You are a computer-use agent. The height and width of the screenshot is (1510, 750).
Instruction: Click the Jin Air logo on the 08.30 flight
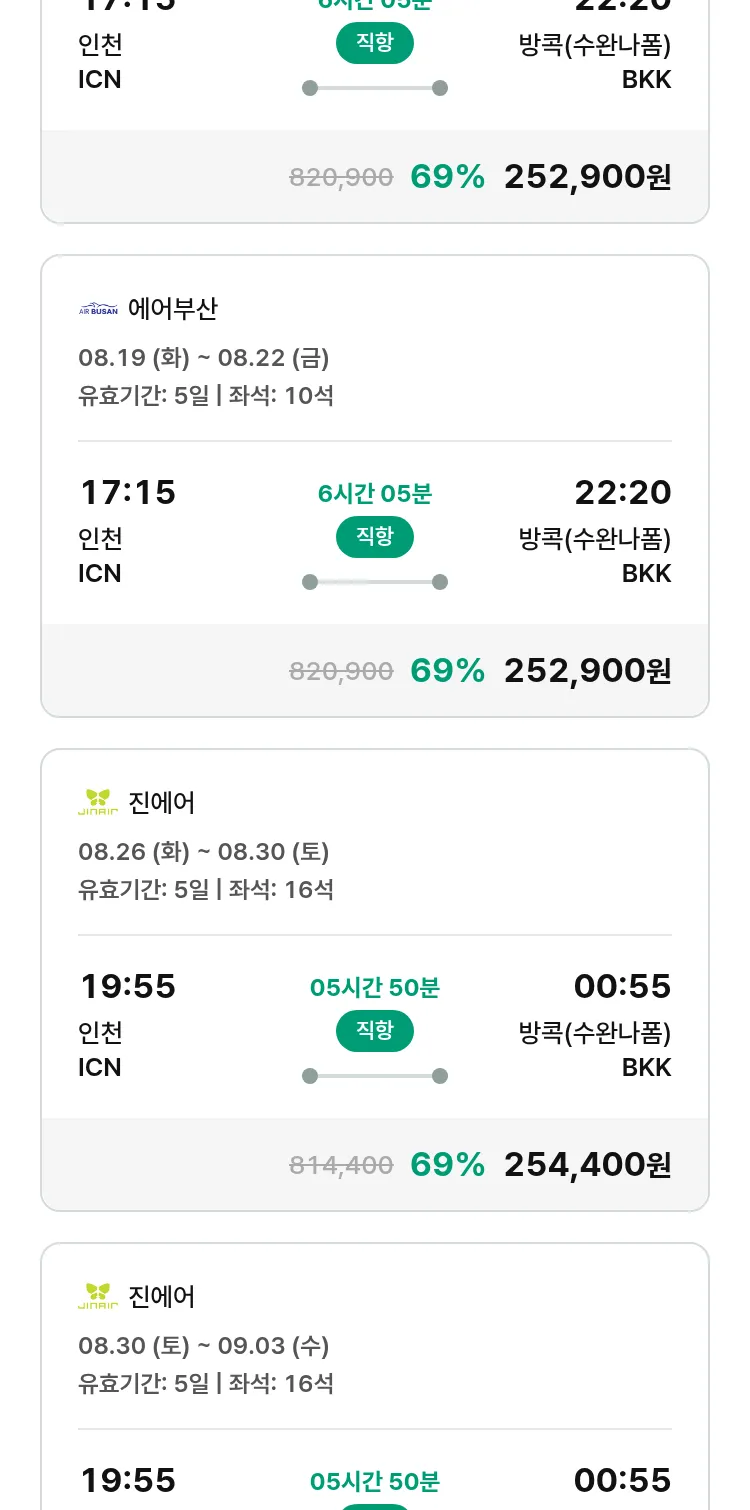pyautogui.click(x=98, y=1296)
